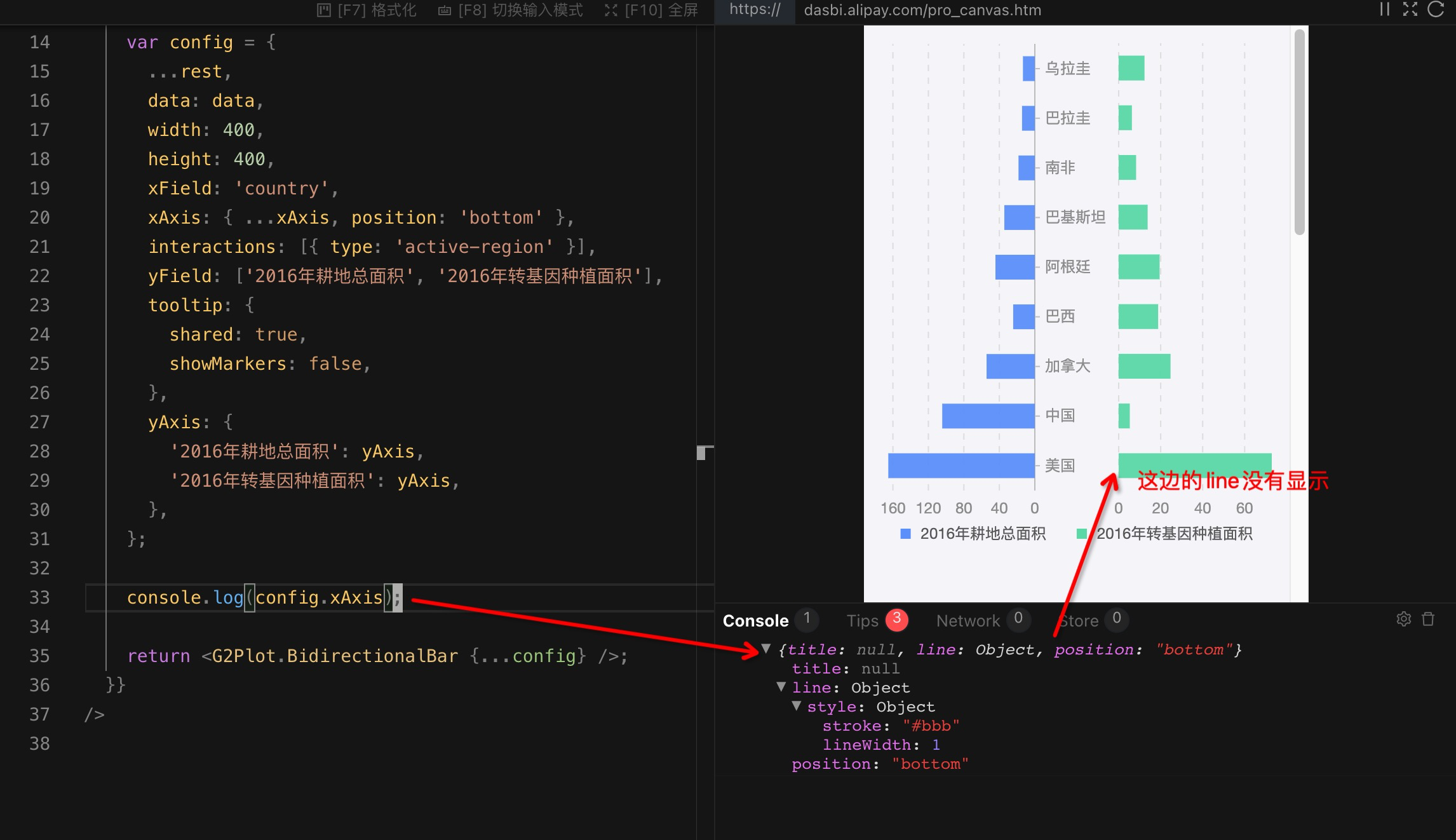Click the return G2Plot.BidirectionalBar code line
The image size is (1456, 840).
click(x=377, y=656)
